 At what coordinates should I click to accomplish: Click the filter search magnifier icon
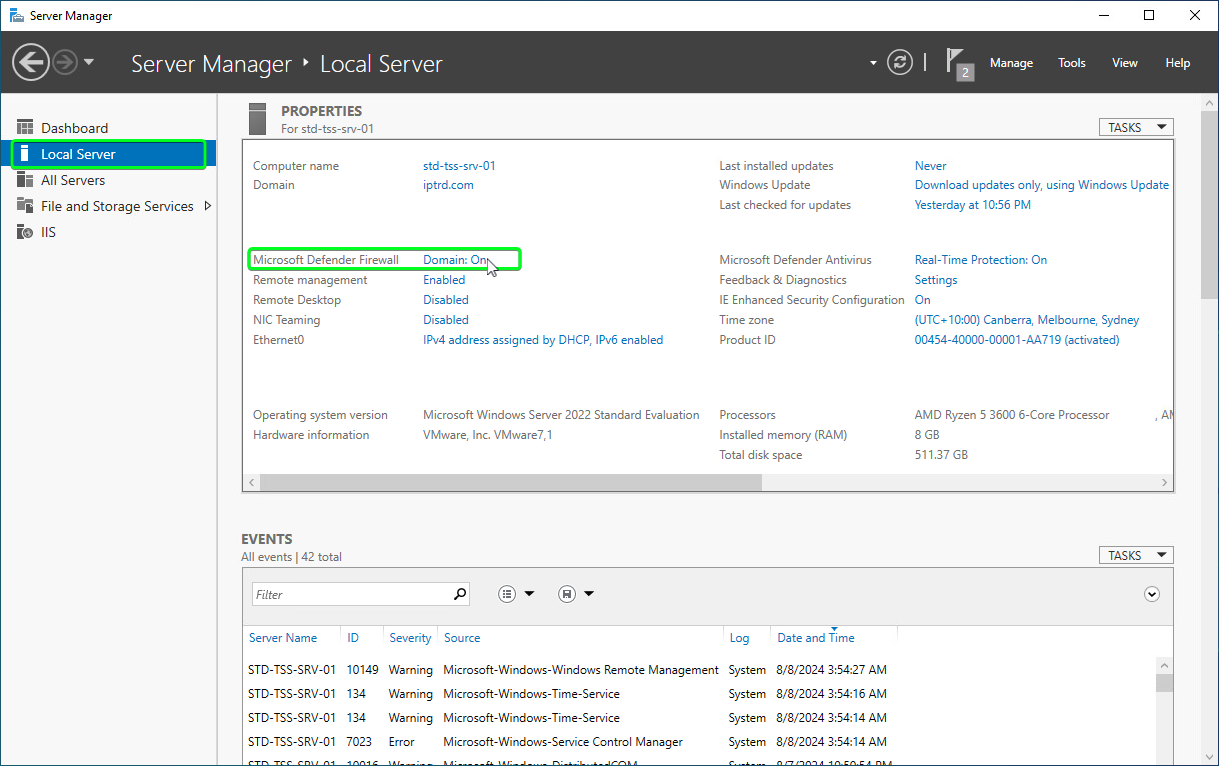click(x=459, y=594)
